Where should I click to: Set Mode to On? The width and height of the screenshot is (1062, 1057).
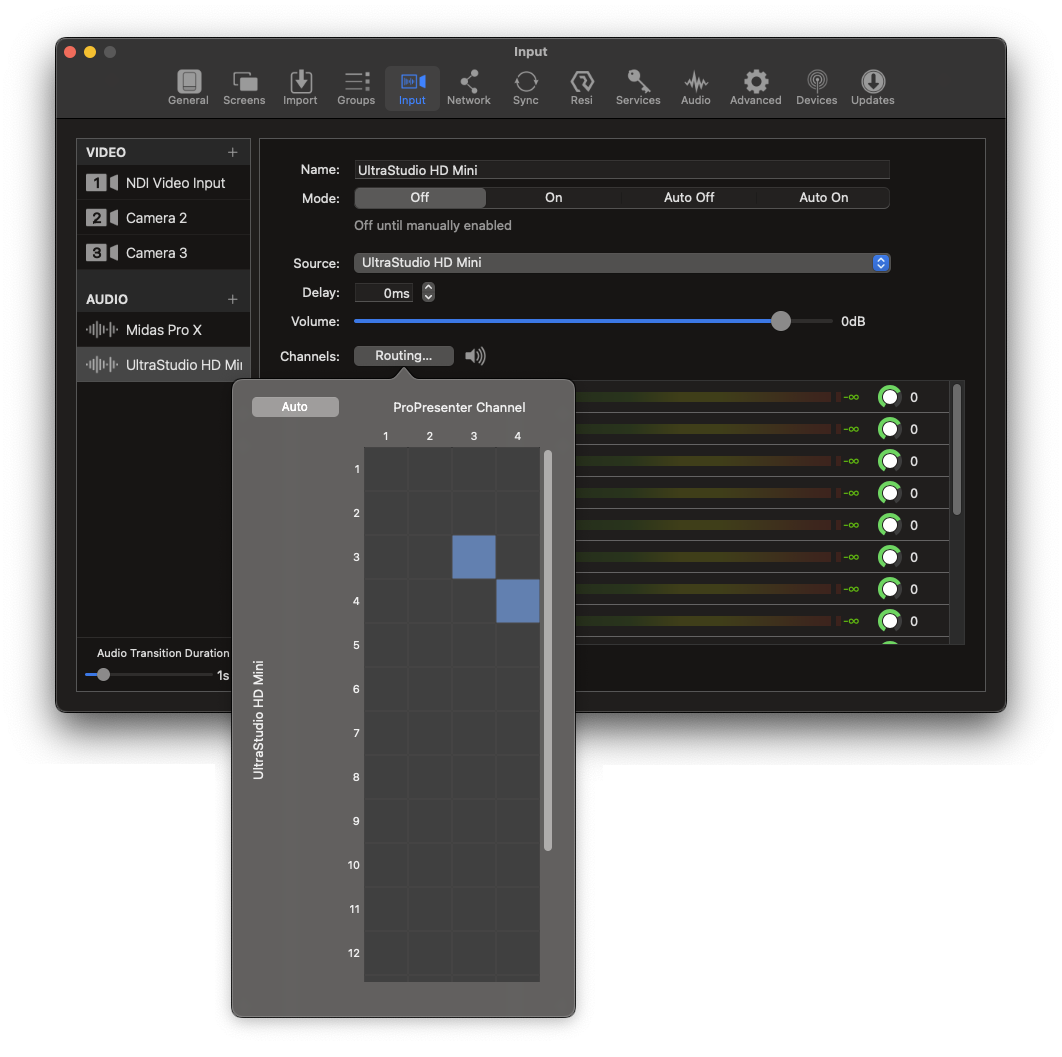coord(553,198)
